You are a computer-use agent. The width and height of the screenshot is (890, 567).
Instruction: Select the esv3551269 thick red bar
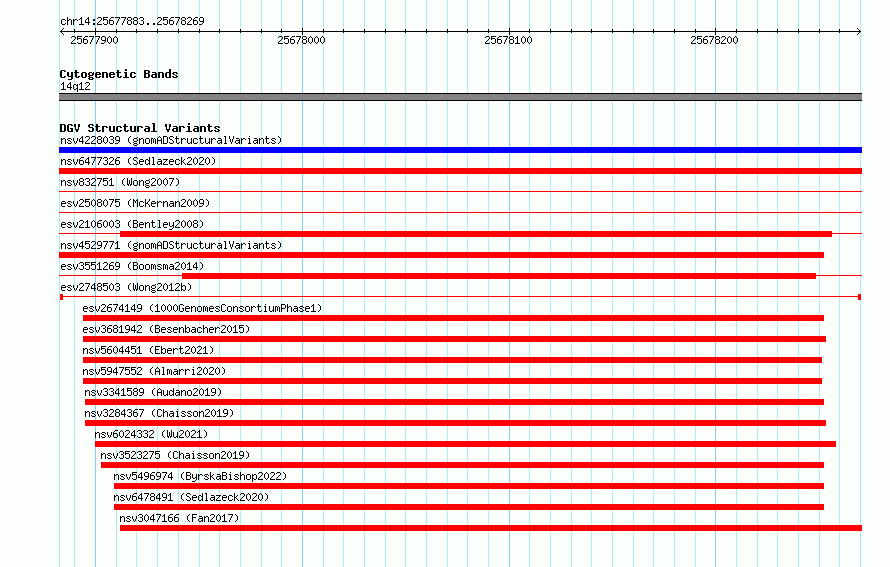coord(499,276)
